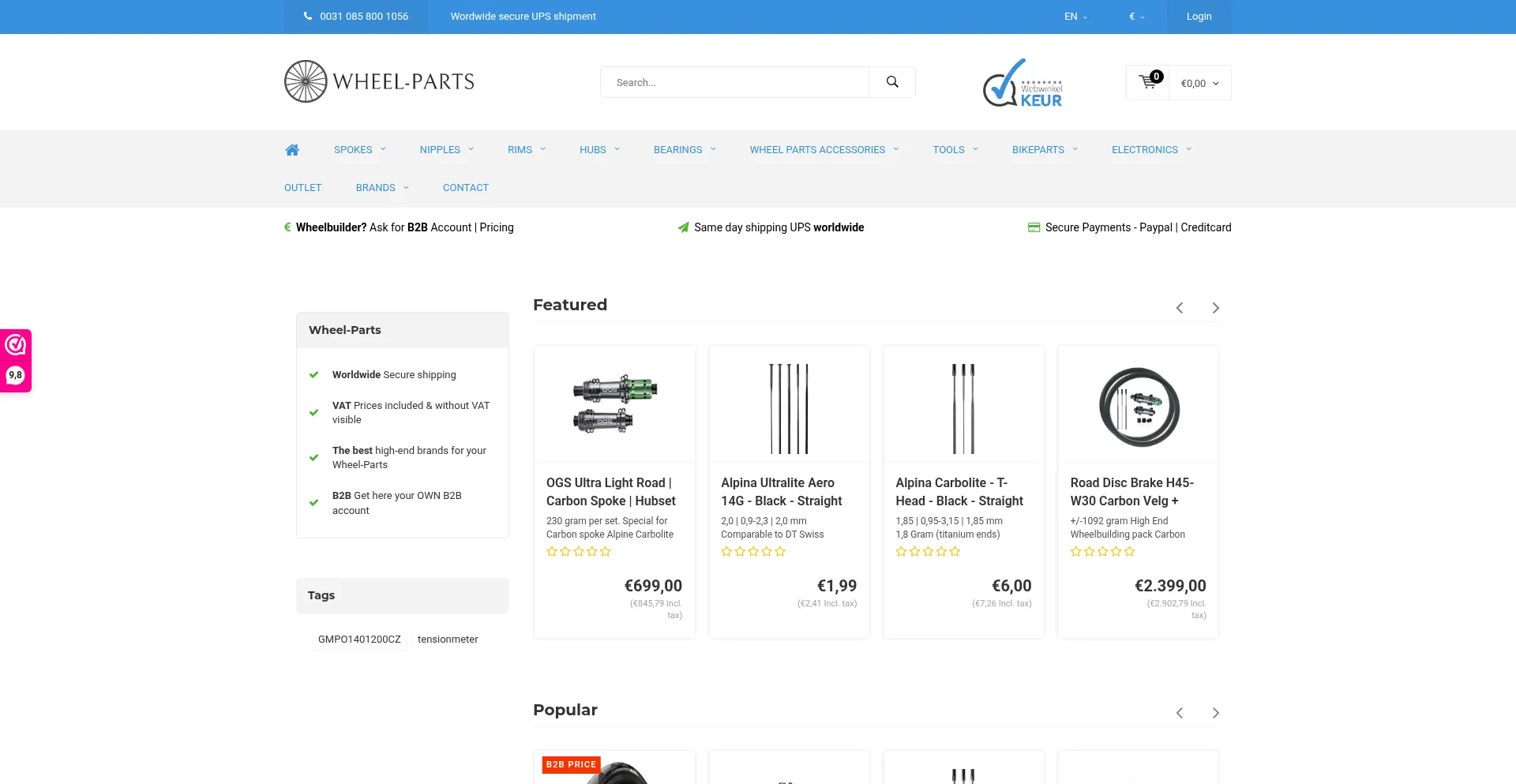1516x784 pixels.
Task: Open the shopping cart icon
Action: [x=1148, y=82]
